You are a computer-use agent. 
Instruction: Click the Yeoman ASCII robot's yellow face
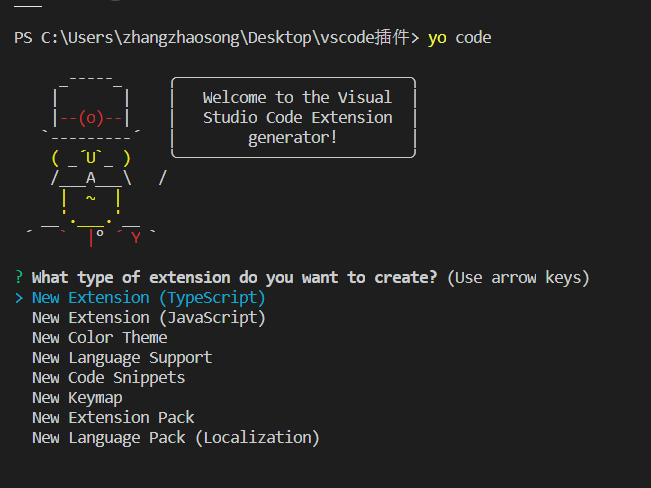click(x=90, y=157)
